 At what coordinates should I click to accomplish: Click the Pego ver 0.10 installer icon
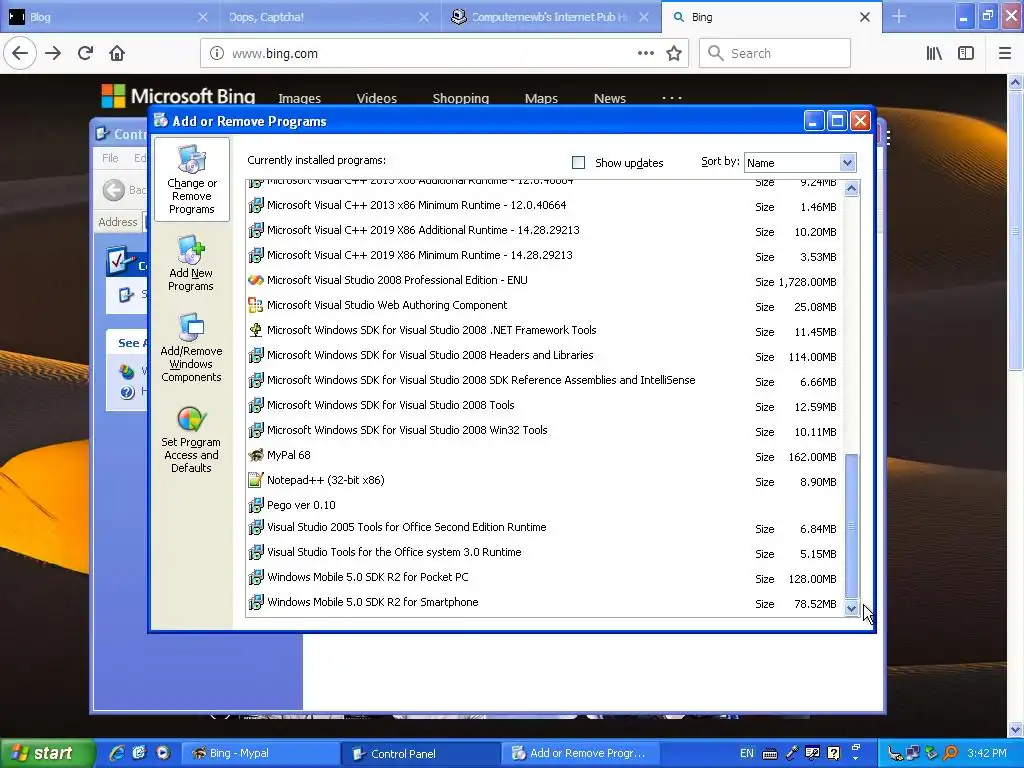tap(256, 505)
